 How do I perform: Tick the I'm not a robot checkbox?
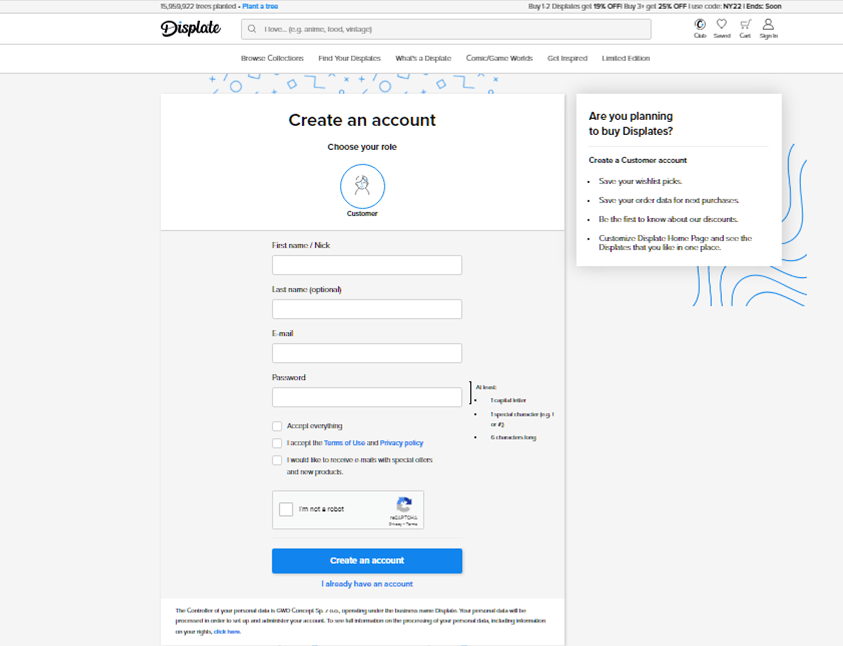pos(286,509)
